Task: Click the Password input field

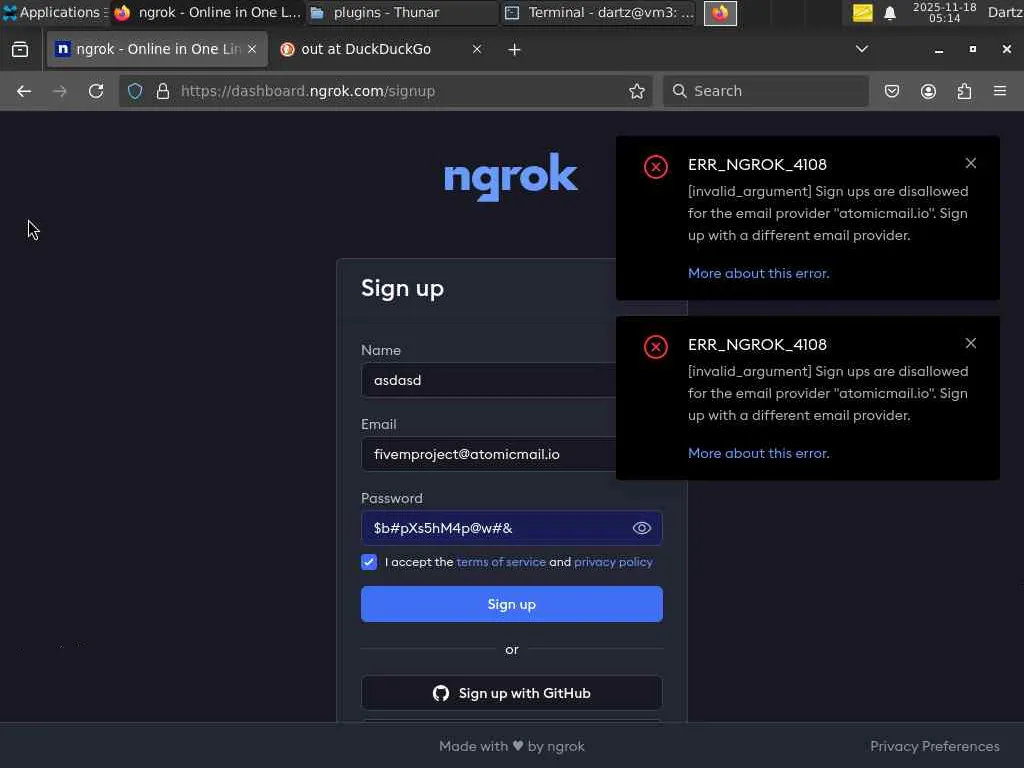Action: pos(512,528)
